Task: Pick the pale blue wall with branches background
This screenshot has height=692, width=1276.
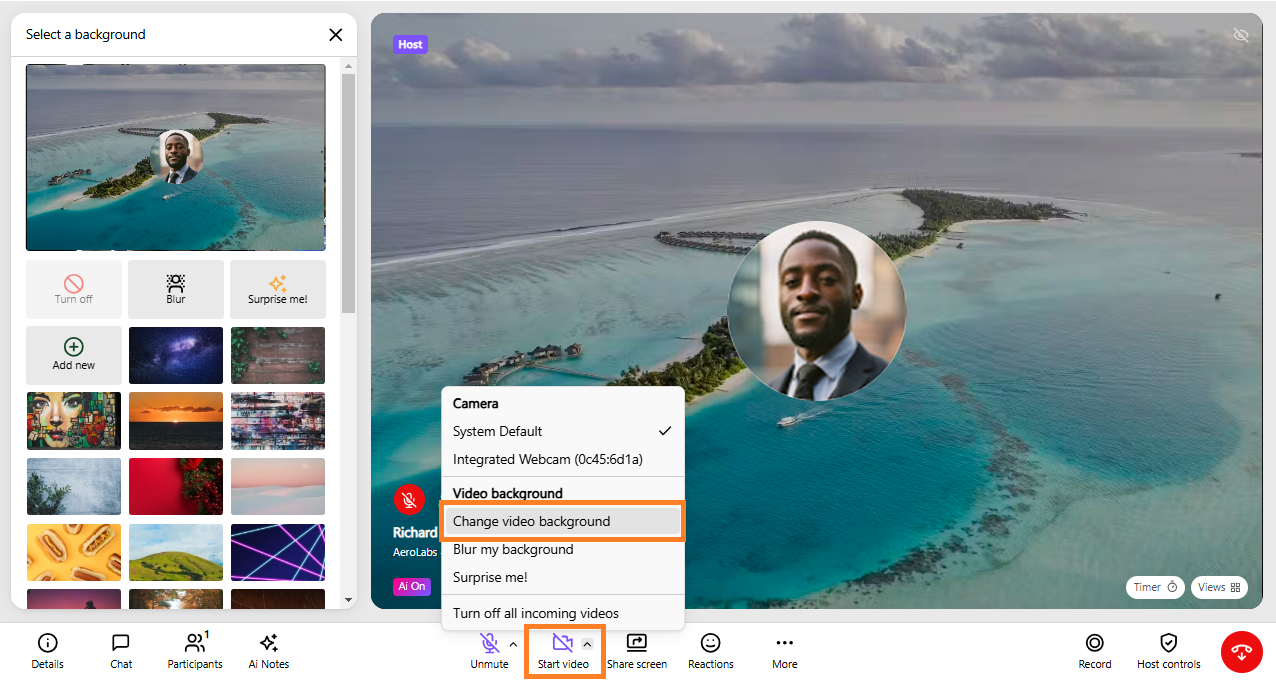Action: point(74,487)
